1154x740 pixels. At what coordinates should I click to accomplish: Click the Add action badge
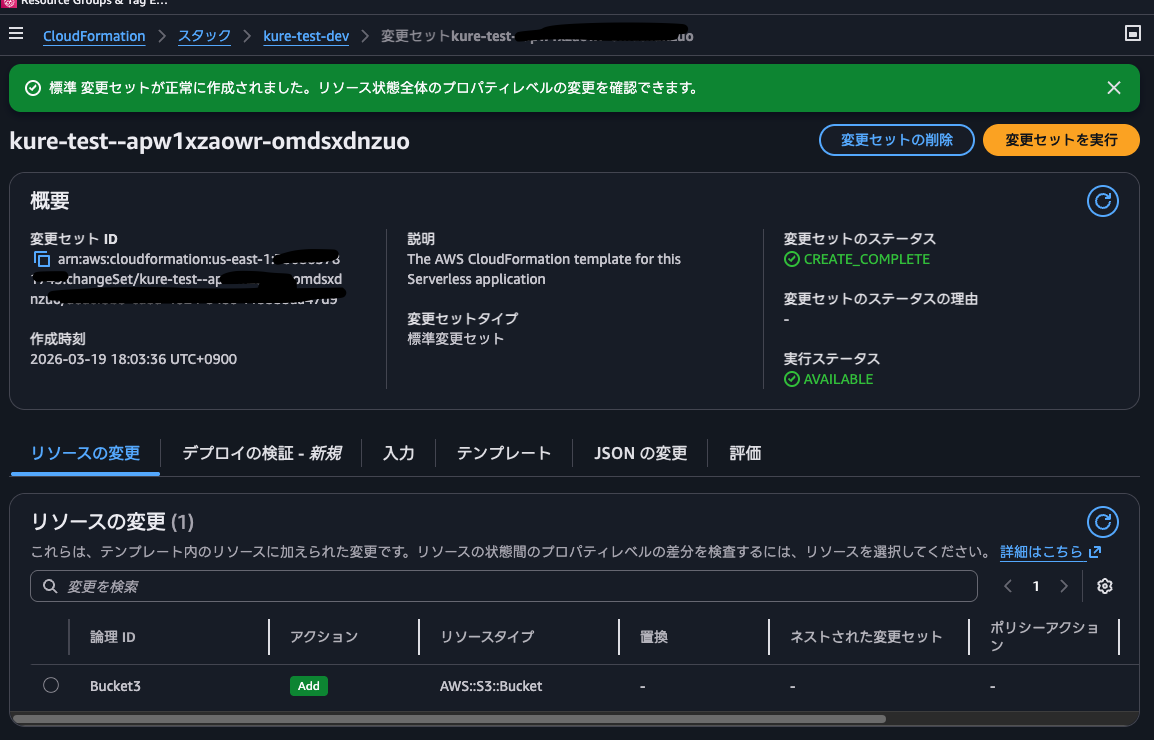point(308,686)
